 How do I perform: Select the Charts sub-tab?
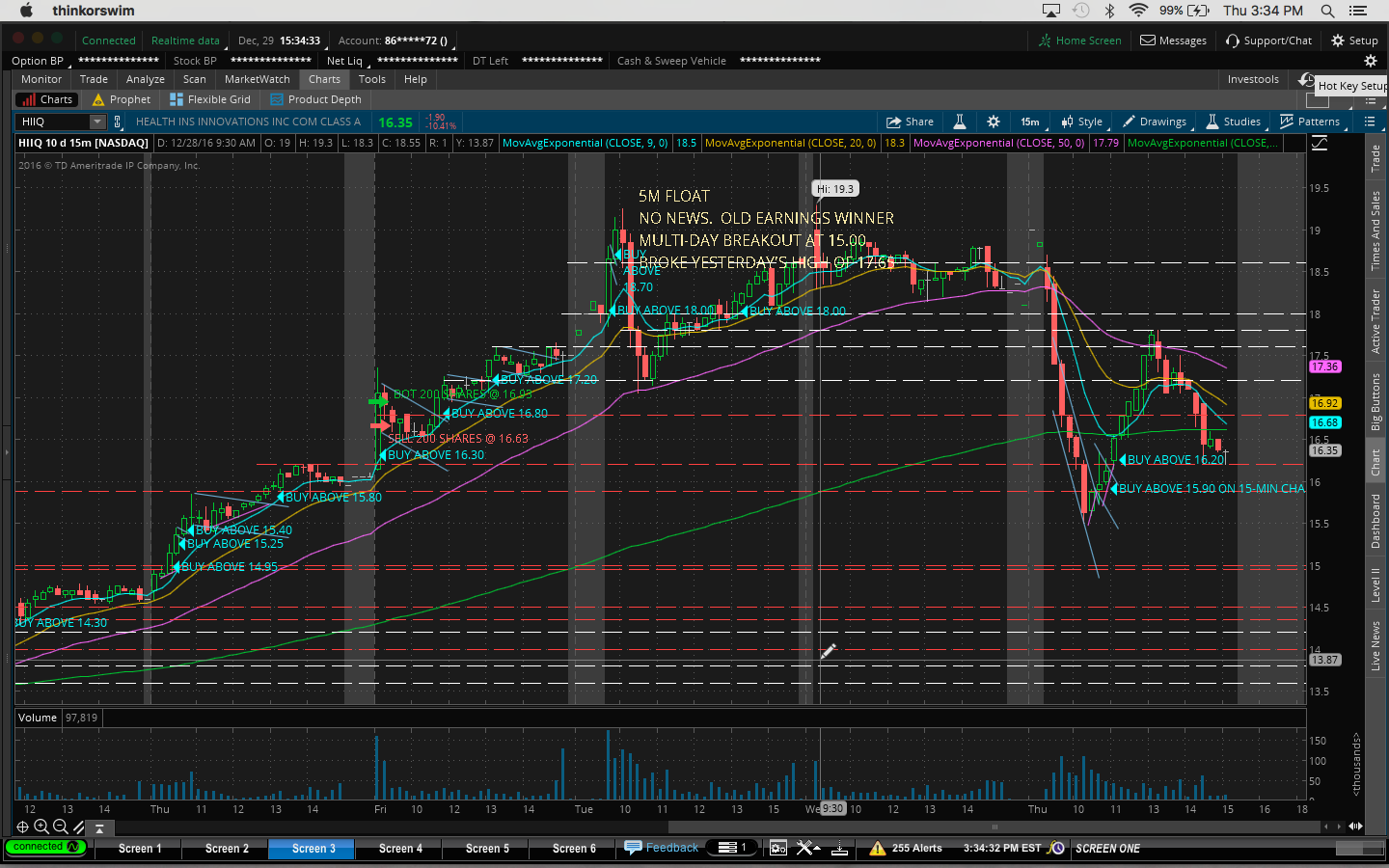click(x=47, y=99)
